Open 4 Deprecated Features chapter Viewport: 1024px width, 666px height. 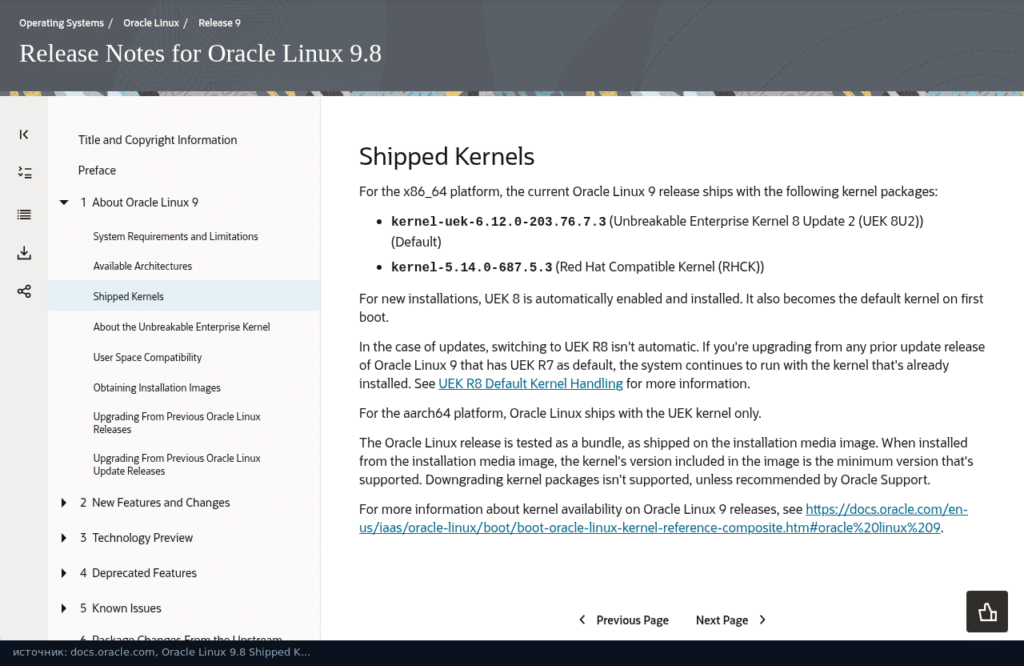click(138, 573)
